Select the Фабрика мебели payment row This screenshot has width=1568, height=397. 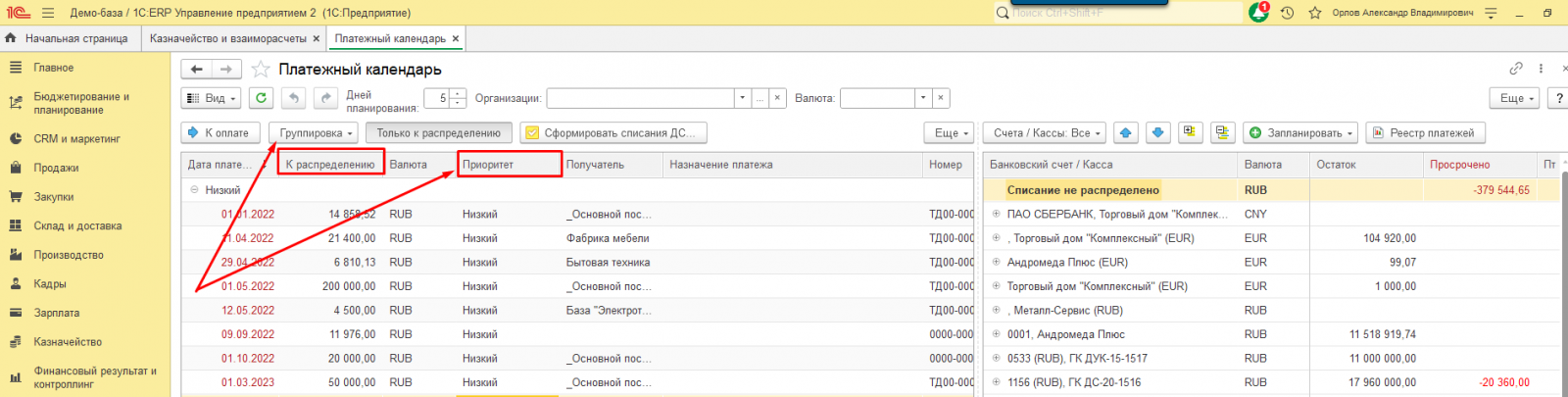(x=577, y=238)
